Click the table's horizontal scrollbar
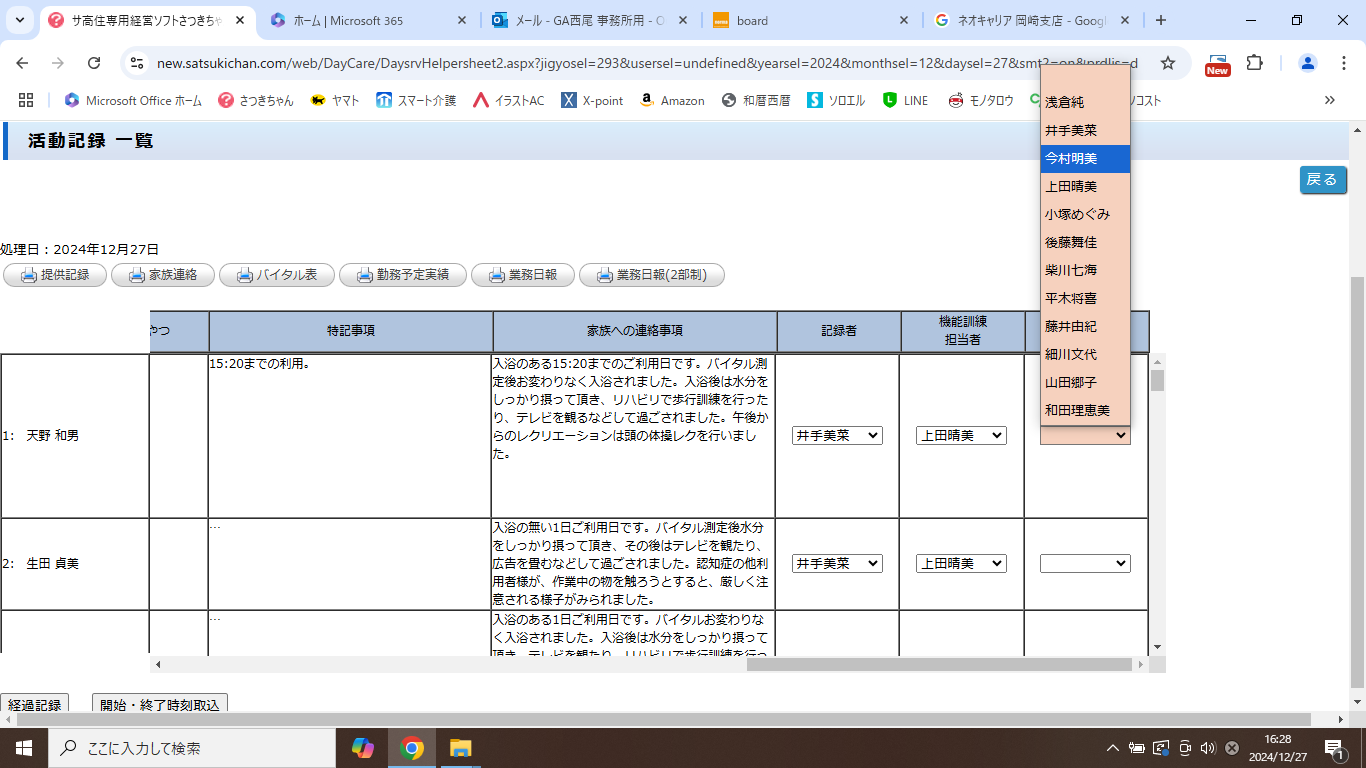Screen dimensions: 1366x768 (940, 664)
